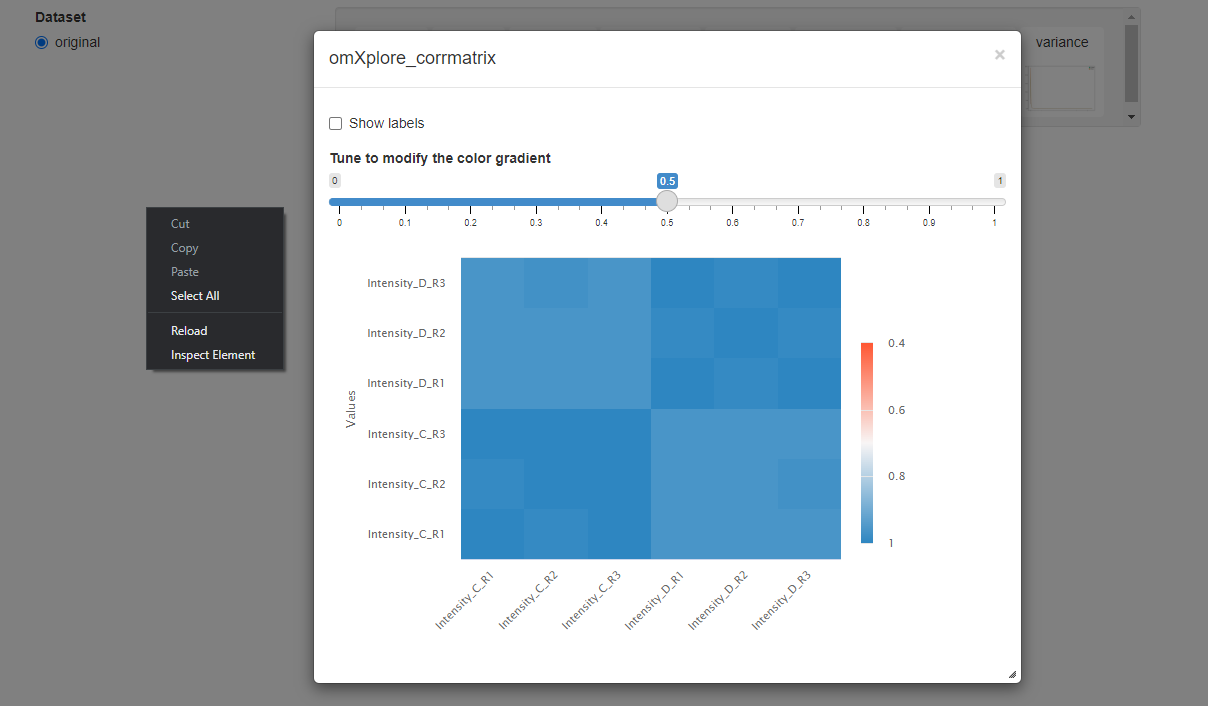Click heatmap cell D_R3 row, D_R3 column

(809, 283)
